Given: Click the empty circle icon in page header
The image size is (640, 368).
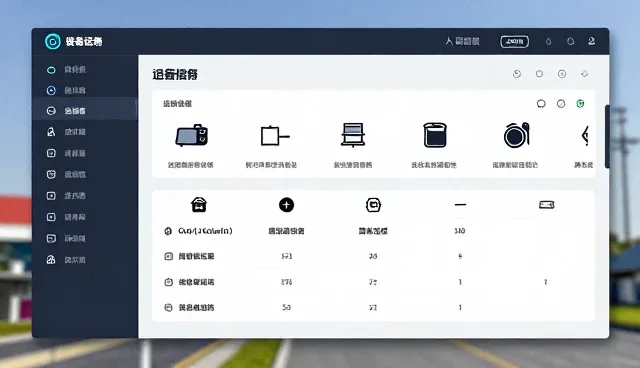Looking at the screenshot, I should tap(539, 74).
